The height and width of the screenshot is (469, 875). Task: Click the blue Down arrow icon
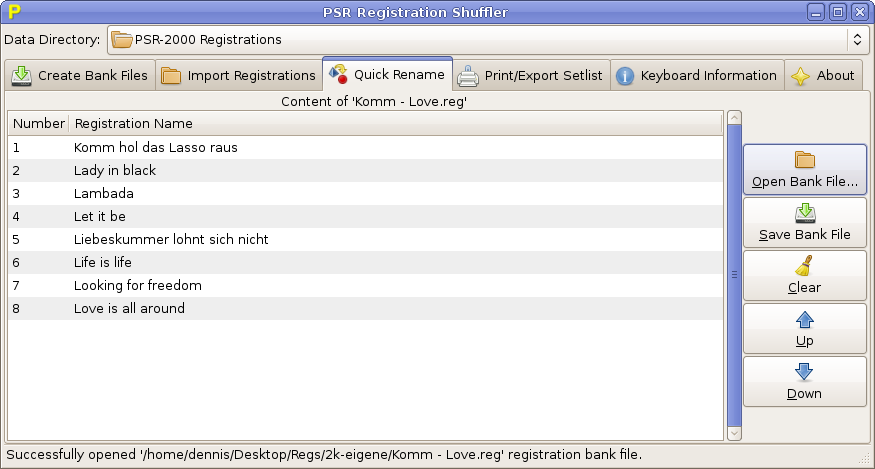tap(804, 372)
